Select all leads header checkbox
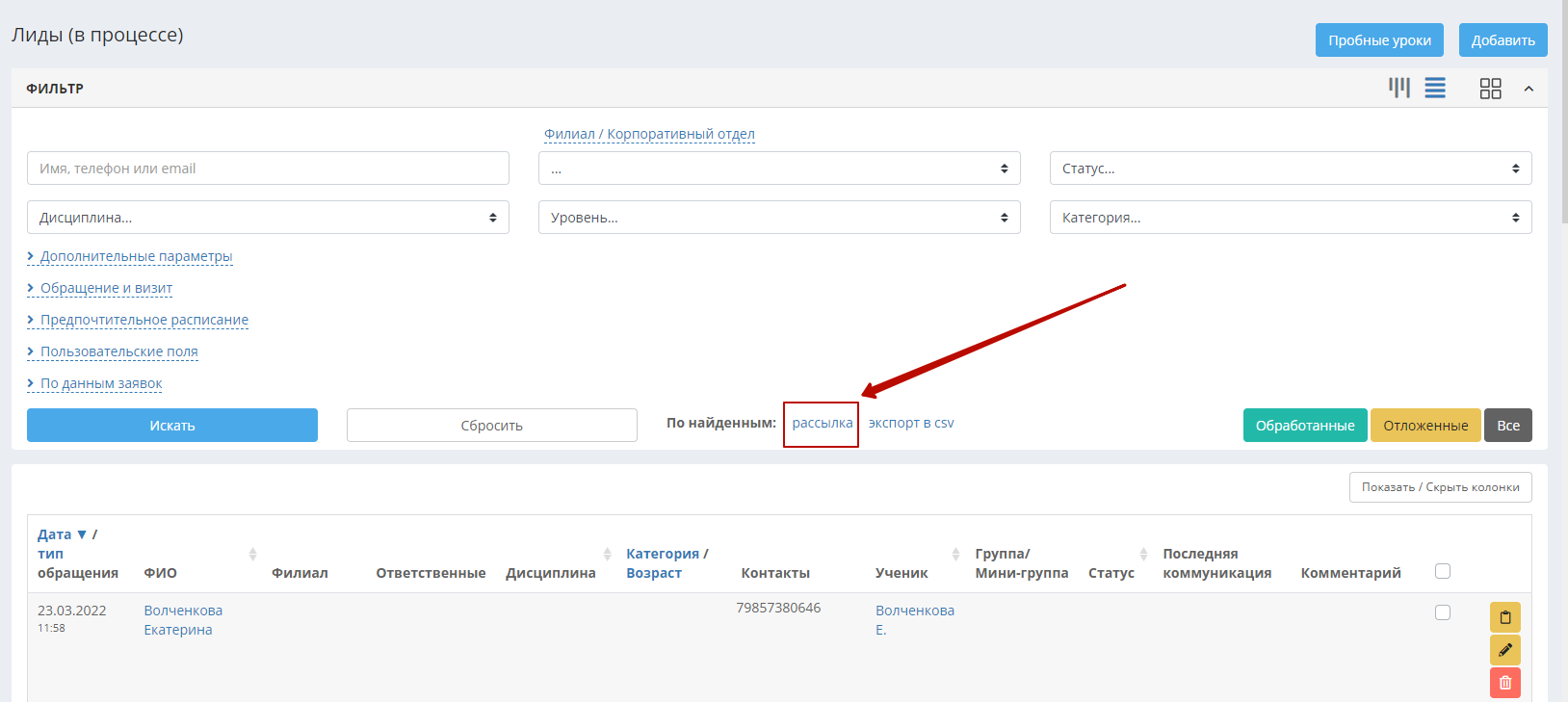This screenshot has width=1568, height=702. pyautogui.click(x=1443, y=571)
